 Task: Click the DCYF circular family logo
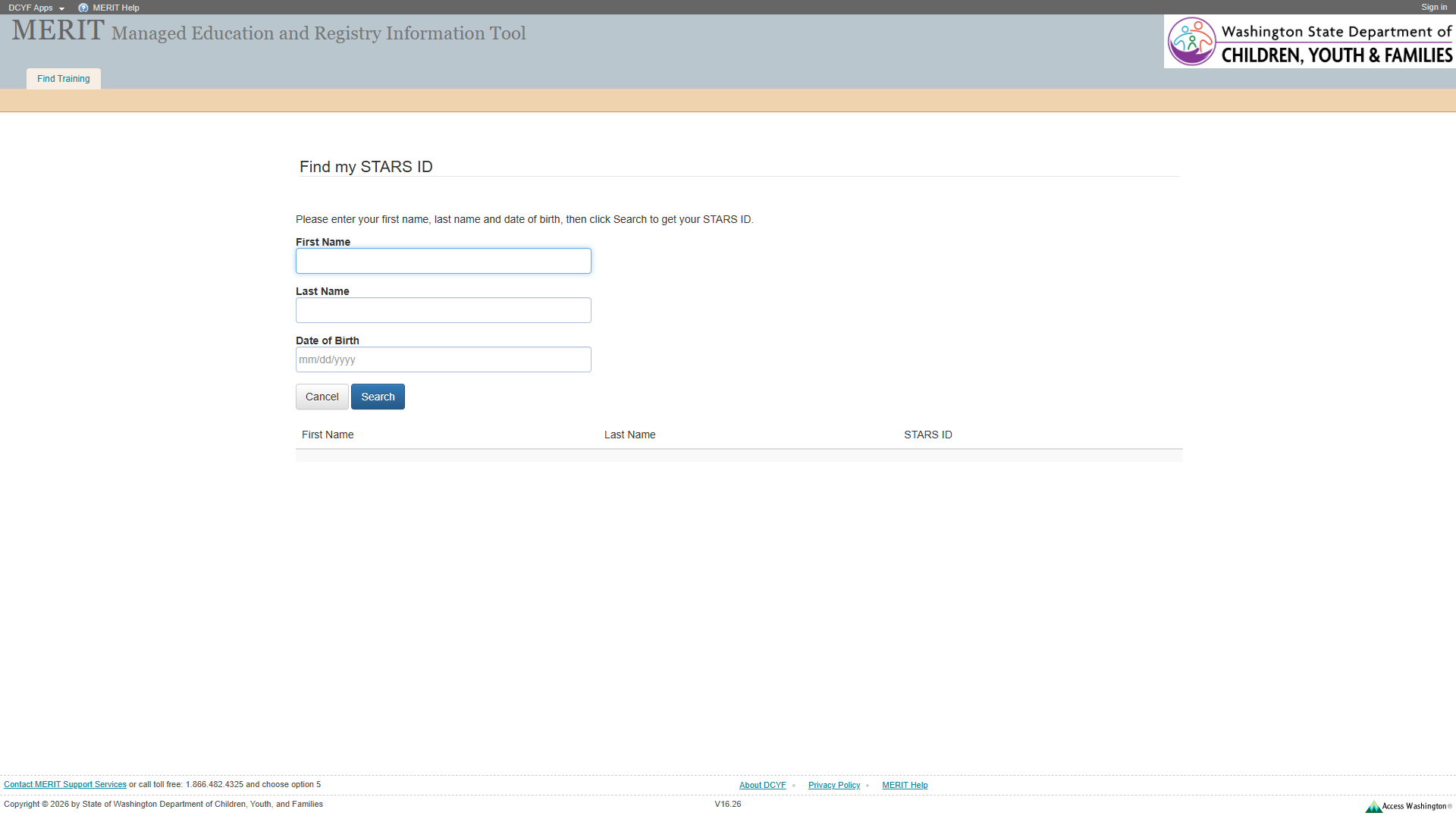pyautogui.click(x=1192, y=41)
